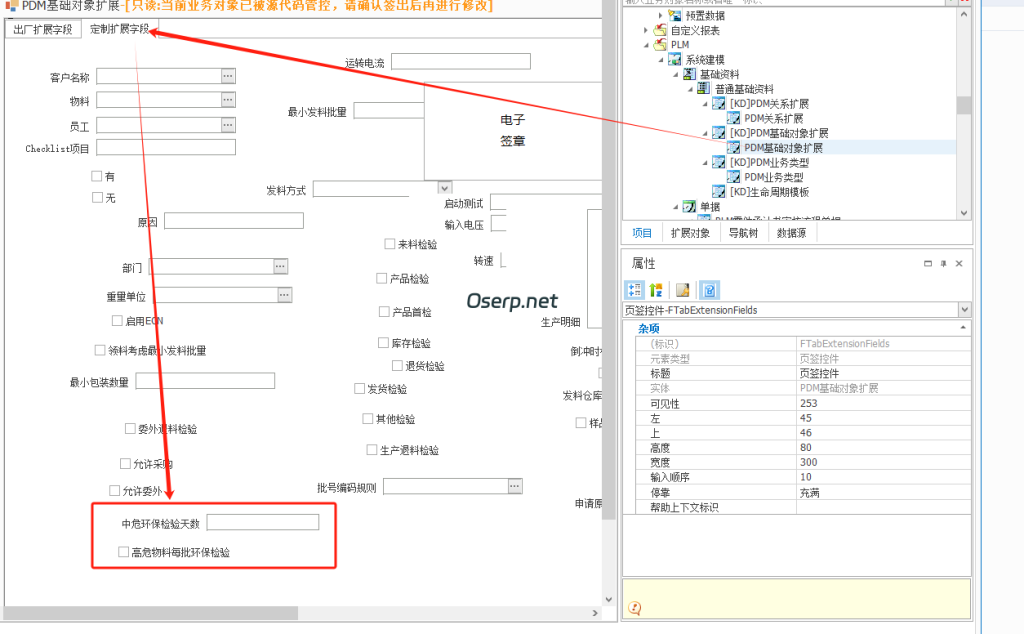
Task: Switch to the 出厂扩展字段 tab
Action: click(x=40, y=29)
